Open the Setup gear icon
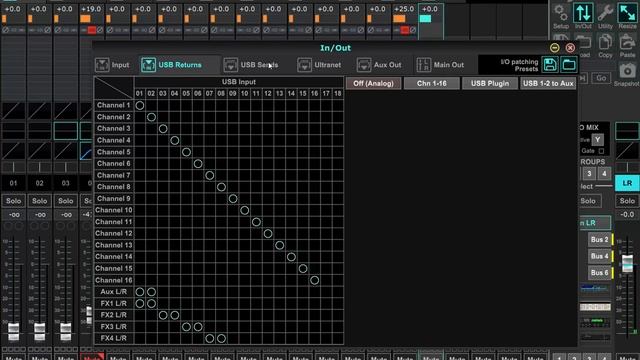Viewport: 640px width, 360px height. (x=561, y=16)
